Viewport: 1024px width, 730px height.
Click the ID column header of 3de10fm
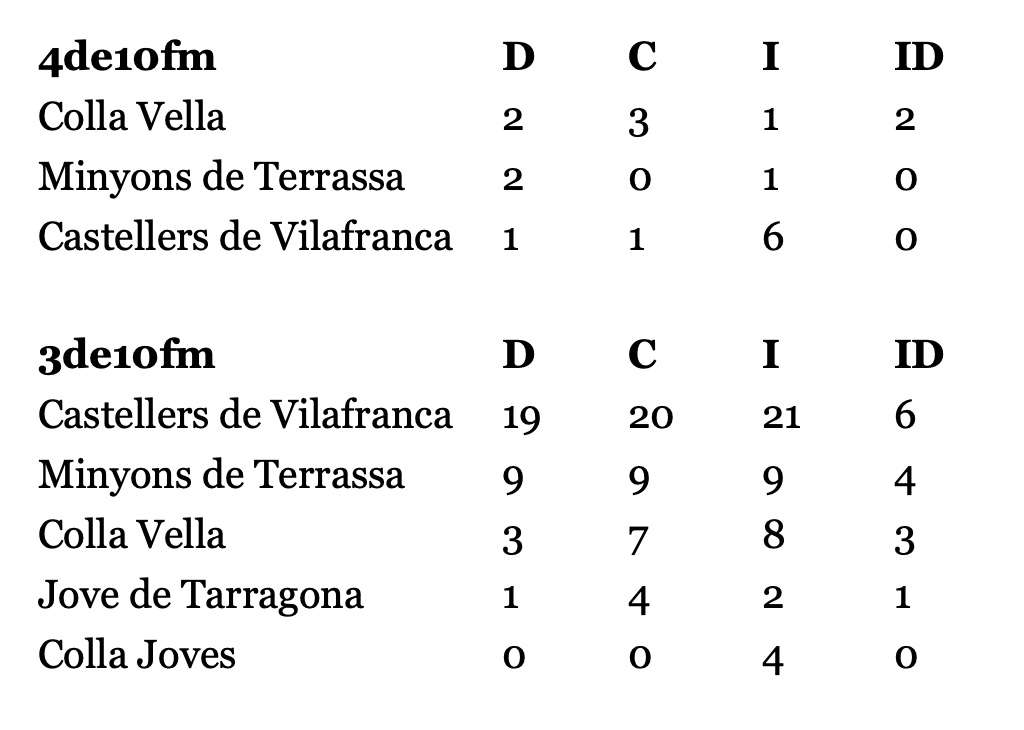919,356
